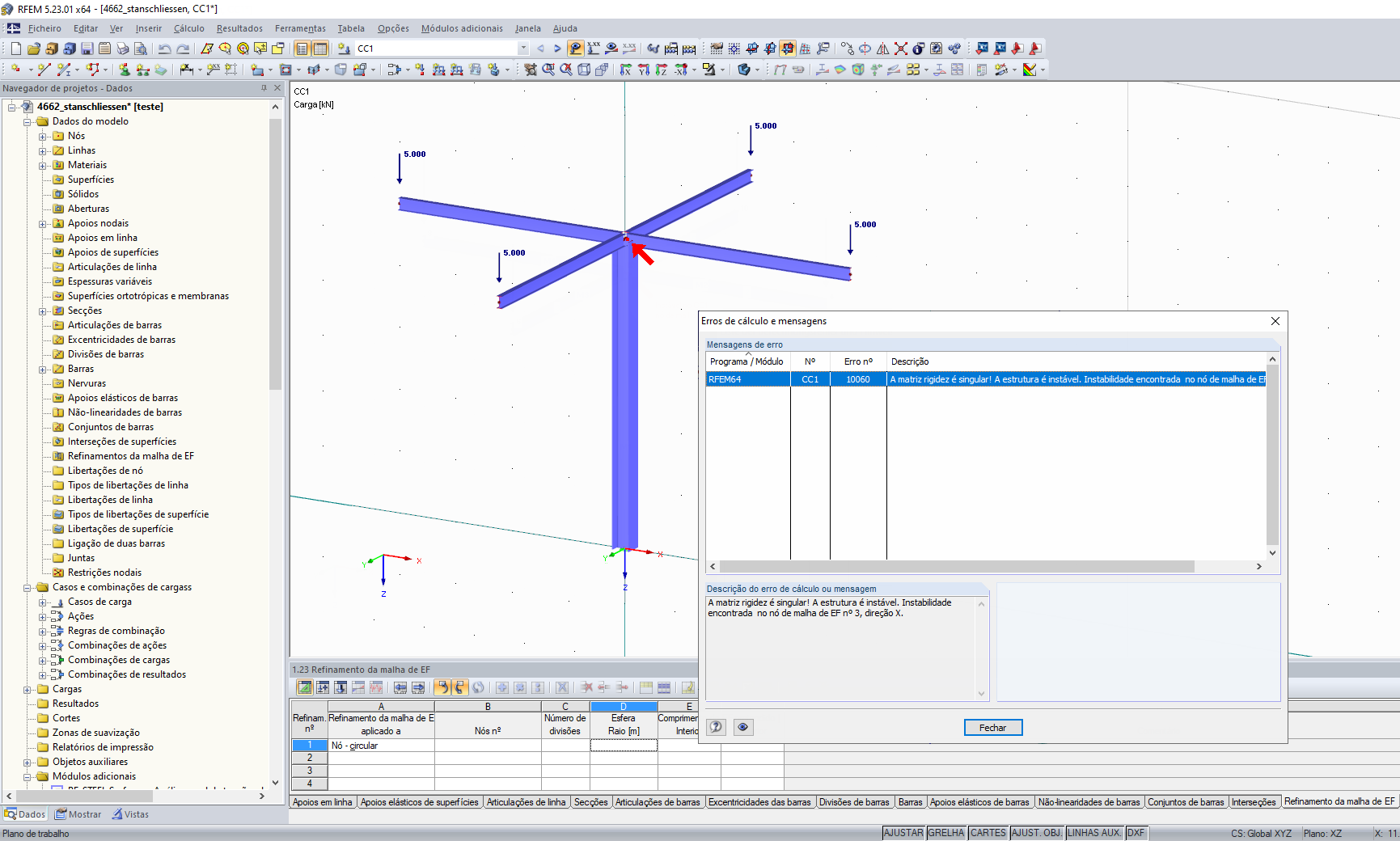The height and width of the screenshot is (841, 1400).
Task: Save the model with the floppy disk icon
Action: 87,49
